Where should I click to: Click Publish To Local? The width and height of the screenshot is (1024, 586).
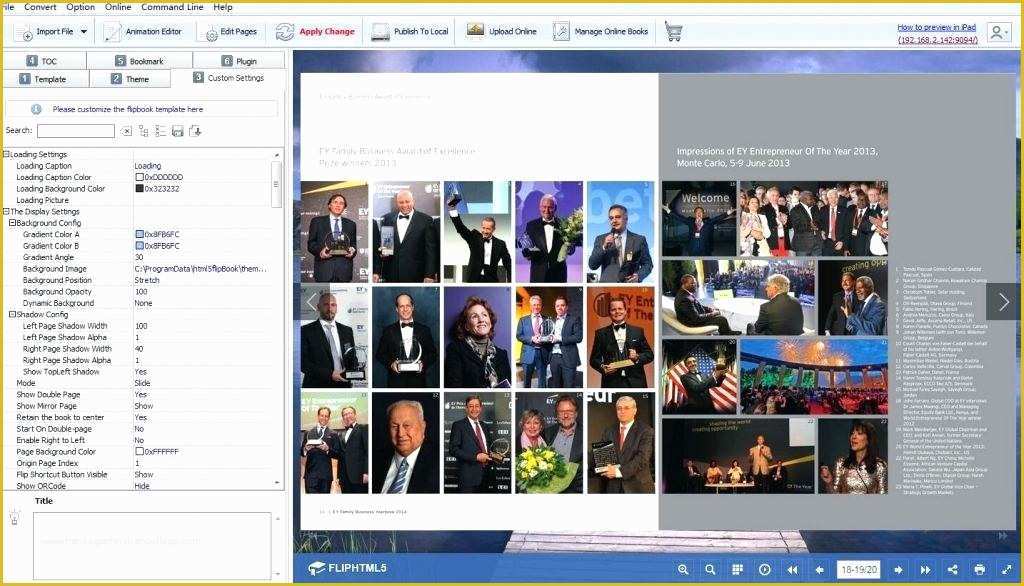pyautogui.click(x=409, y=31)
